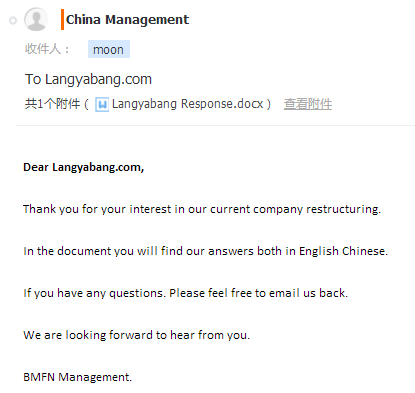Click the orange flag bar before sender name
Viewport: 415px width, 393px height.
pos(62,20)
